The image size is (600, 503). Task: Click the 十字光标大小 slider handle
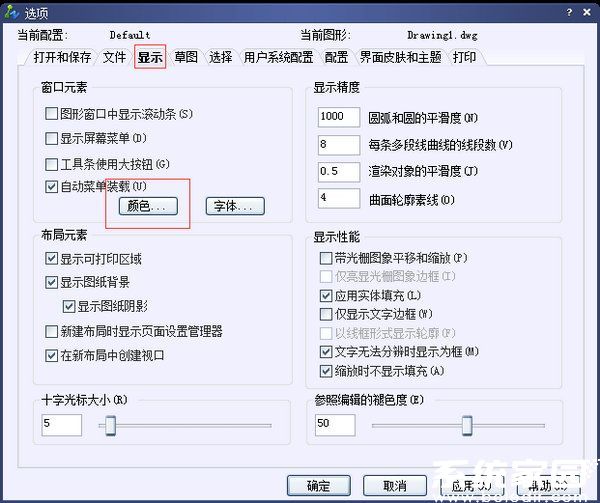pos(111,425)
